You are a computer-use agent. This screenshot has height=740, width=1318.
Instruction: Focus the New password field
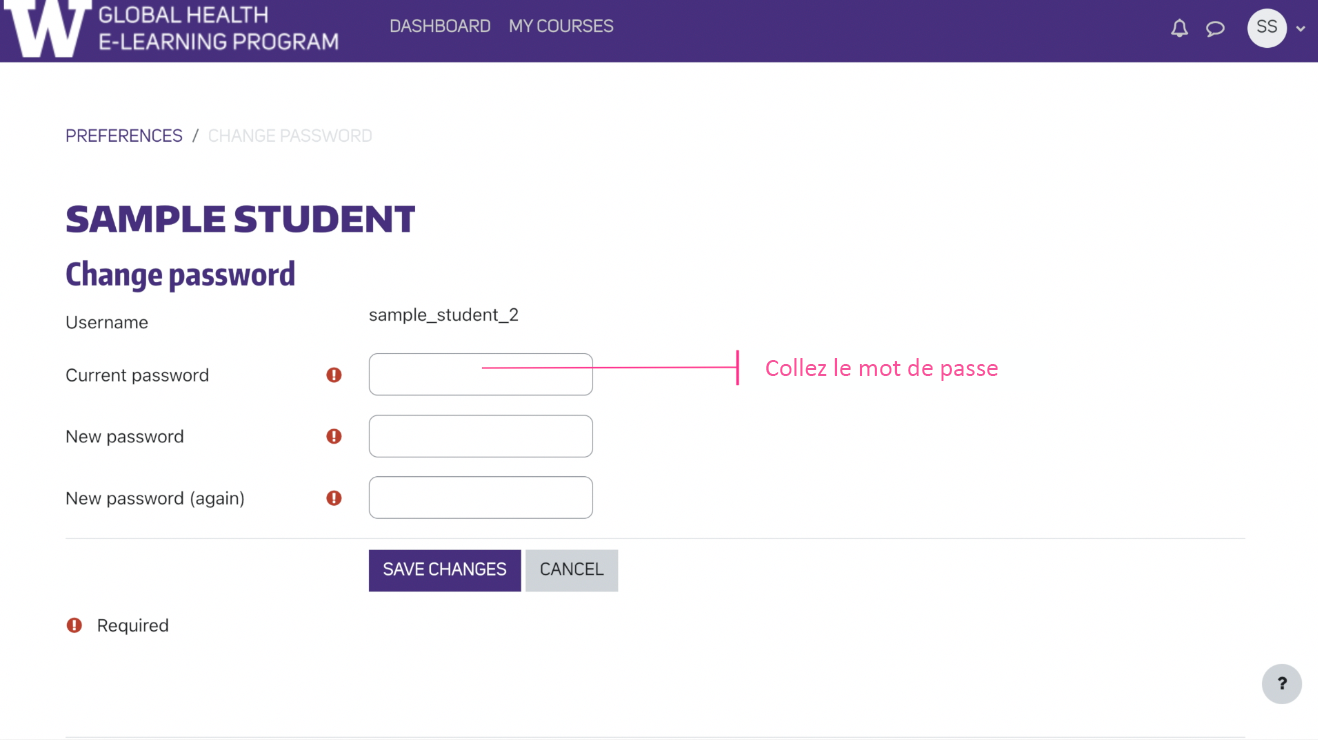click(x=480, y=436)
